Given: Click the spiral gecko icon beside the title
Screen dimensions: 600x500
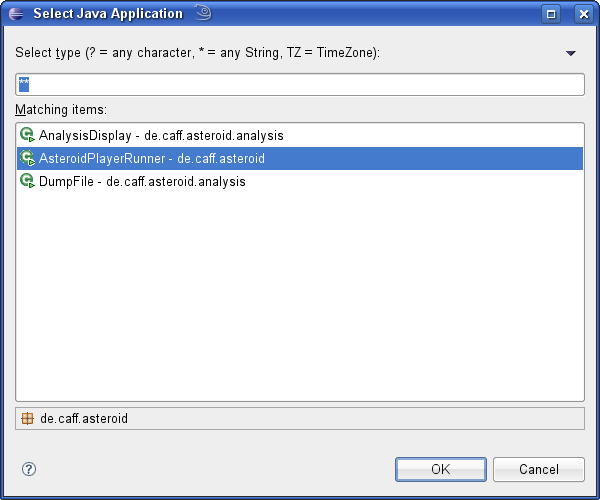Looking at the screenshot, I should 203,12.
